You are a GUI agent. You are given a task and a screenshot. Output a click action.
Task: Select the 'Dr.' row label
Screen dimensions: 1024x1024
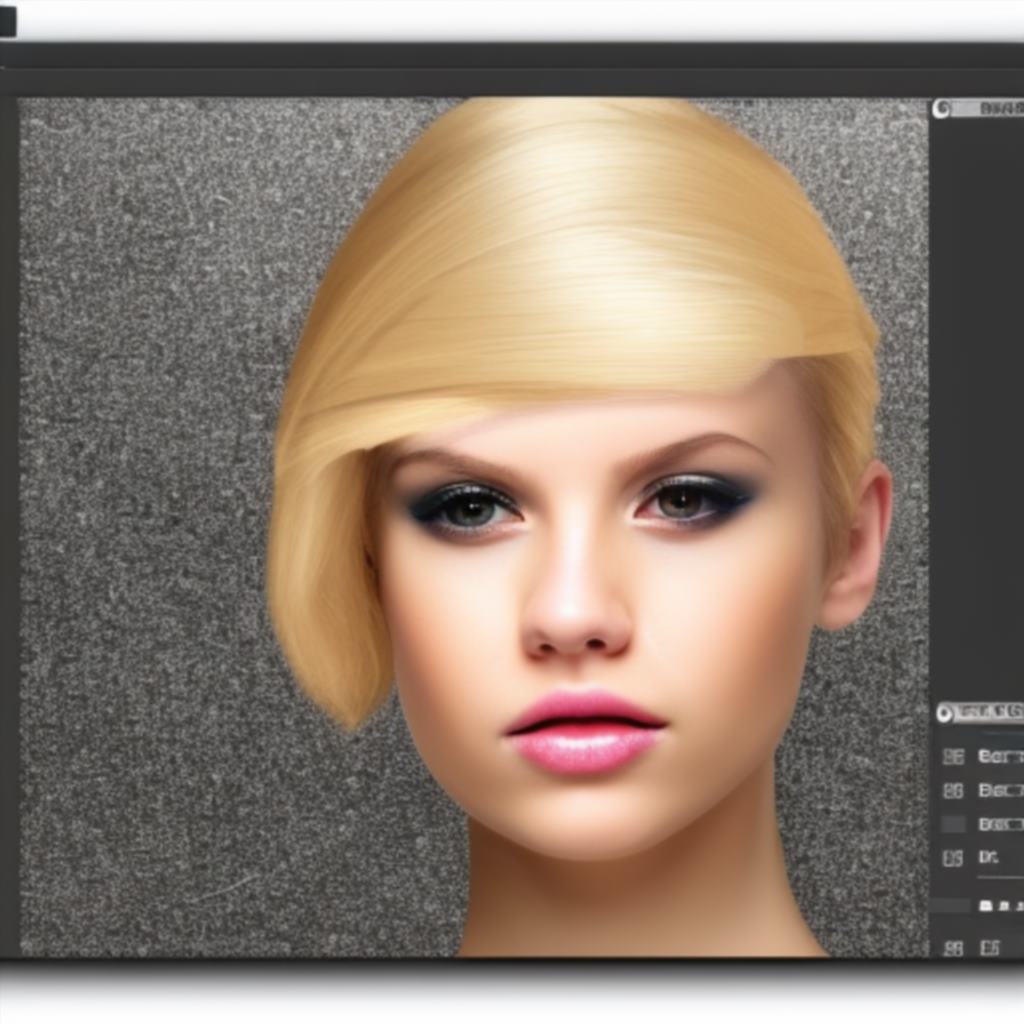tap(989, 857)
